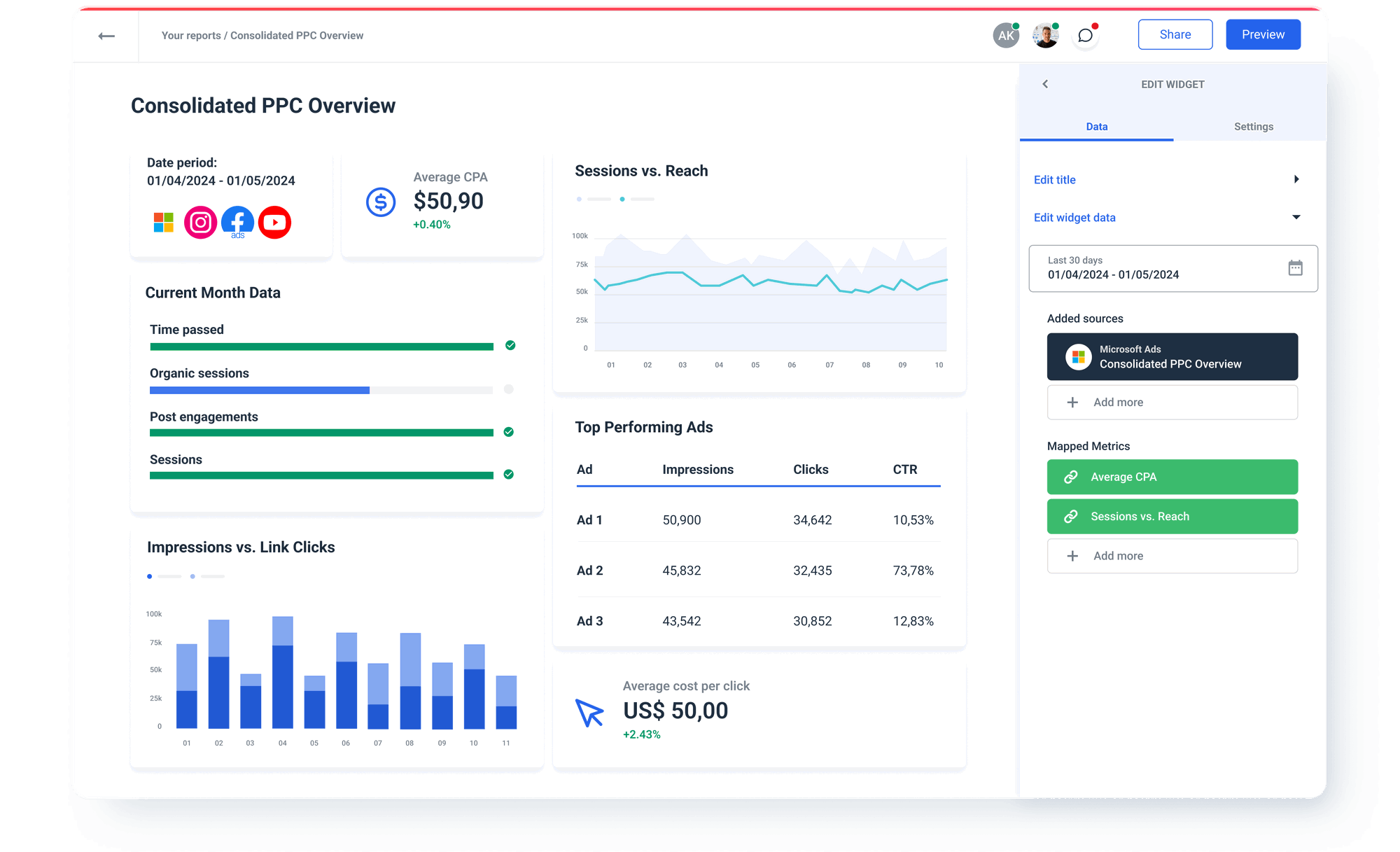The image size is (1400, 852).
Task: Click Add more under Mapped Metrics
Action: pyautogui.click(x=1172, y=555)
